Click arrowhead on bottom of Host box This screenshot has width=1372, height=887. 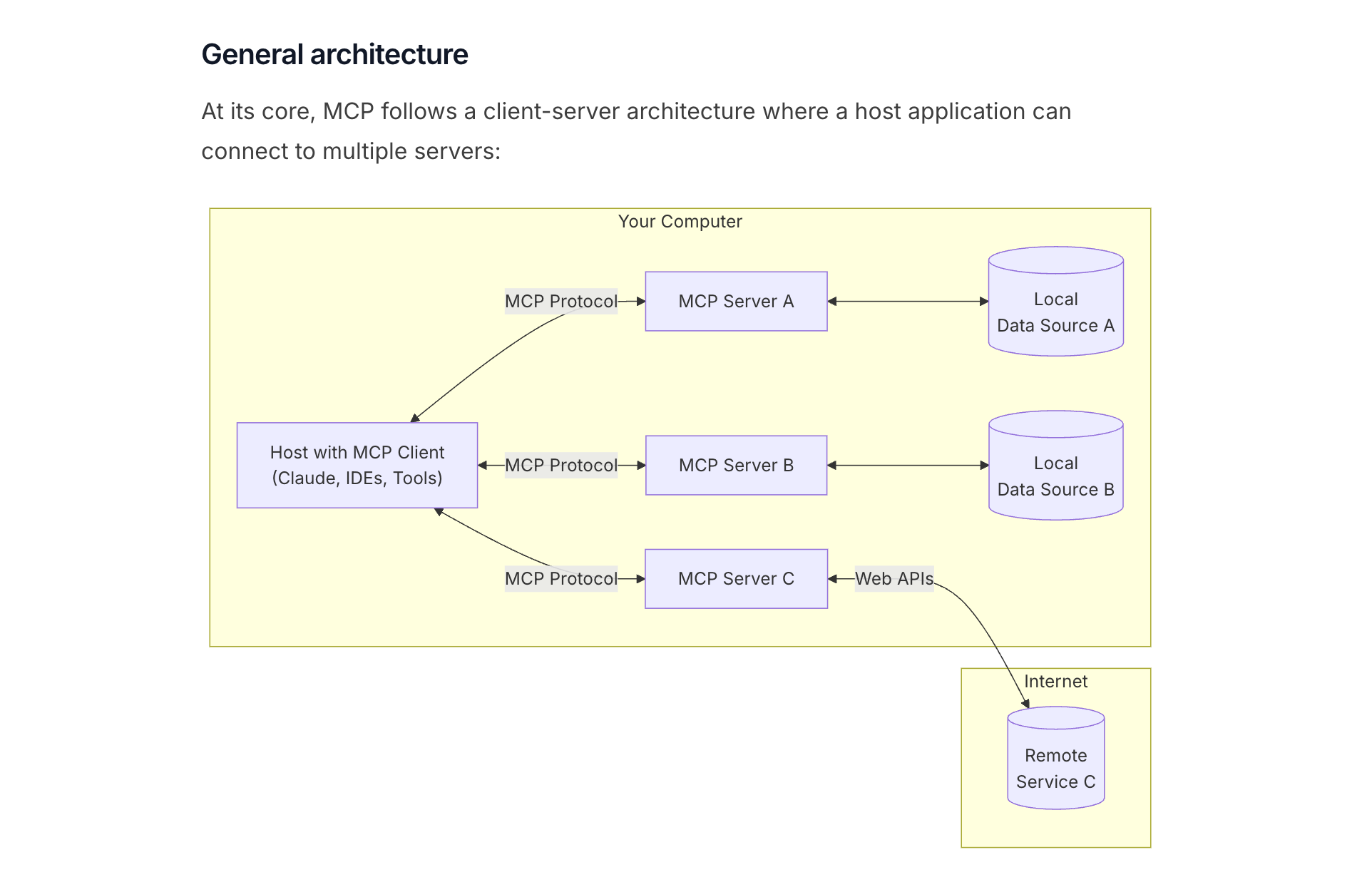[439, 511]
